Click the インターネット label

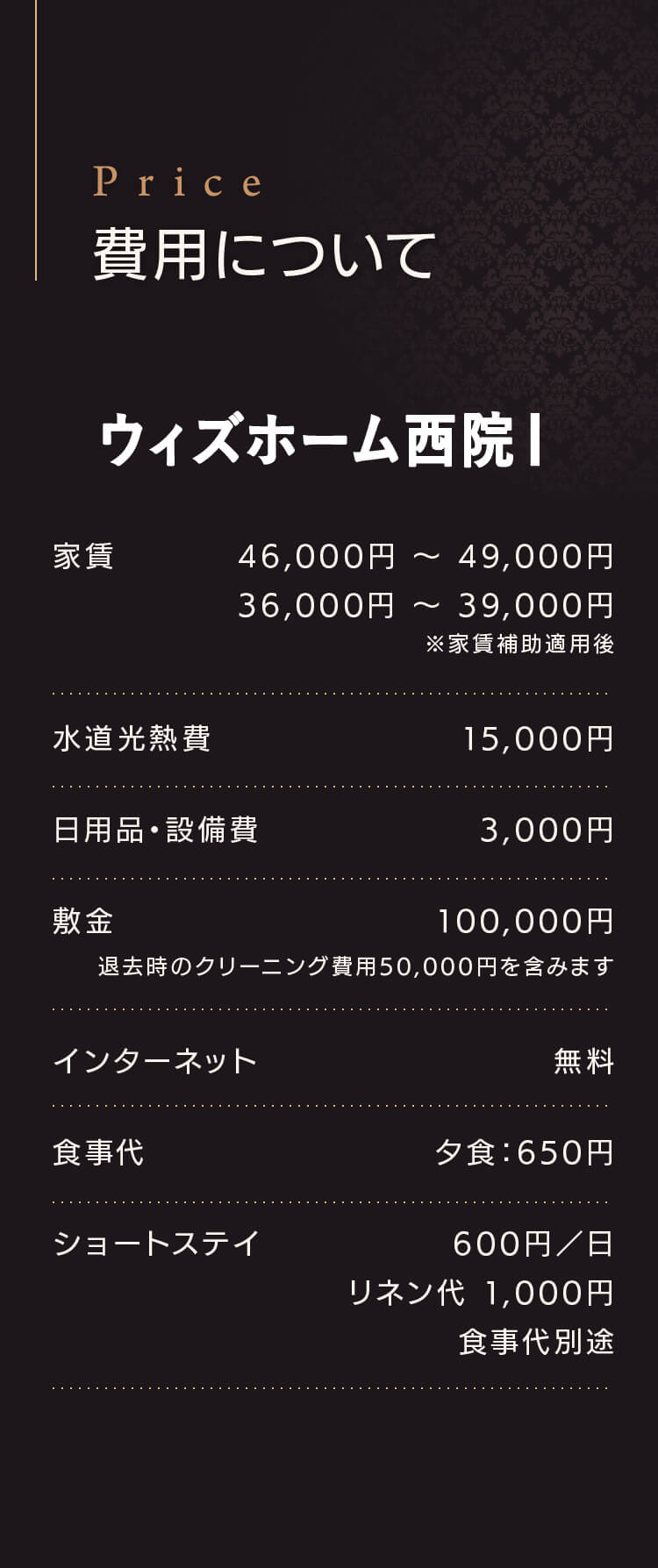pos(154,1062)
